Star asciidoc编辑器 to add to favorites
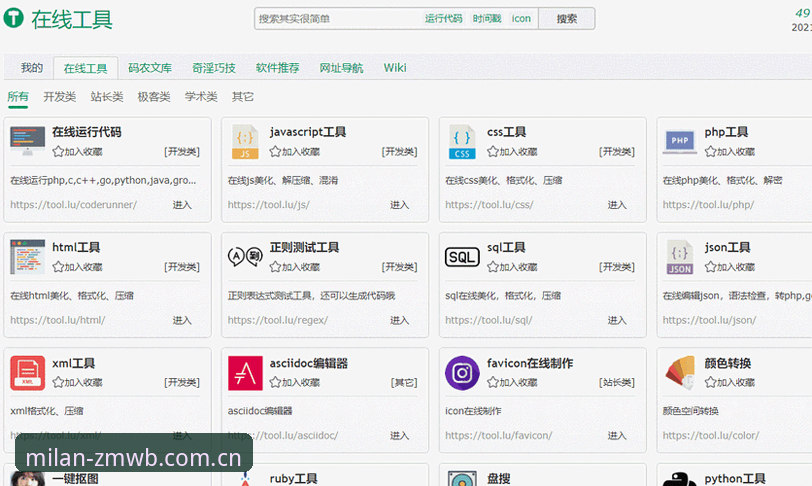 275,382
